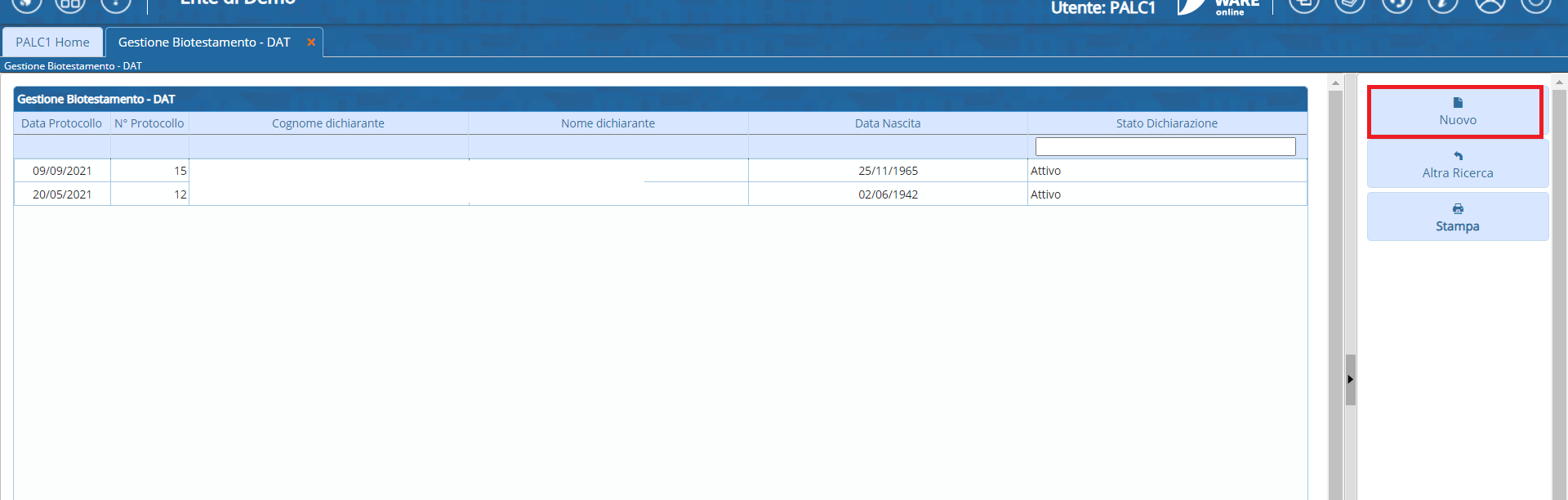Switch to the PALC1 Home tab
1568x500 pixels.
pyautogui.click(x=52, y=42)
